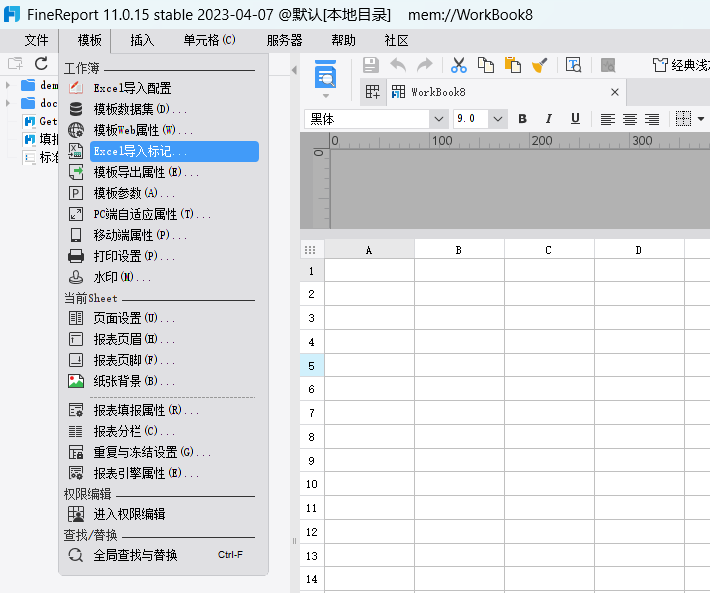Open the 单元格(C) menu
The image size is (710, 593).
209,40
